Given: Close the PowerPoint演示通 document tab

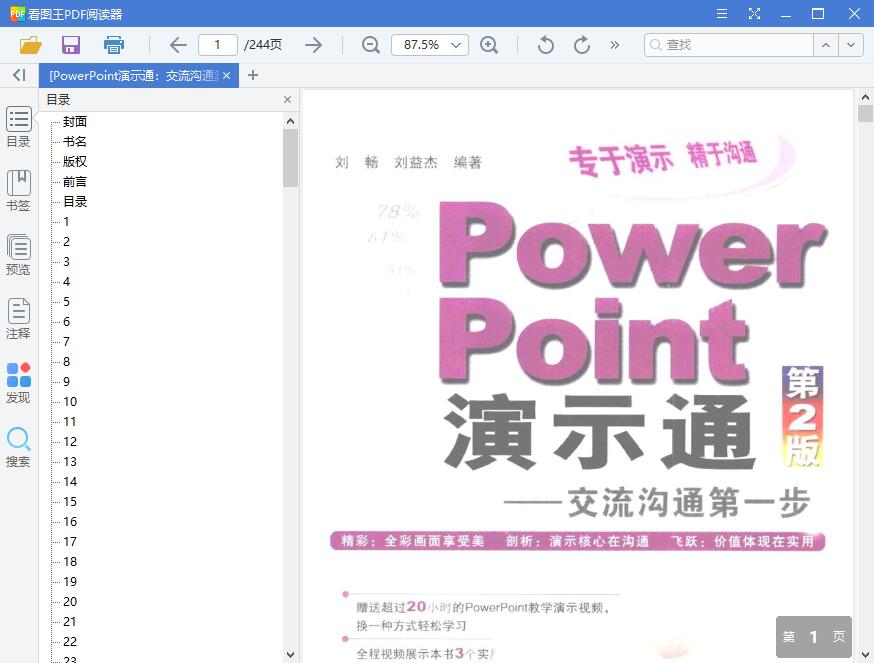Looking at the screenshot, I should click(x=226, y=75).
